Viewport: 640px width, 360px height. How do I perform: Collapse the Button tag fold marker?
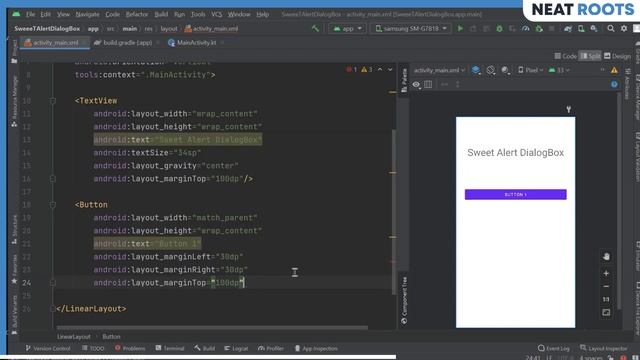(x=53, y=204)
